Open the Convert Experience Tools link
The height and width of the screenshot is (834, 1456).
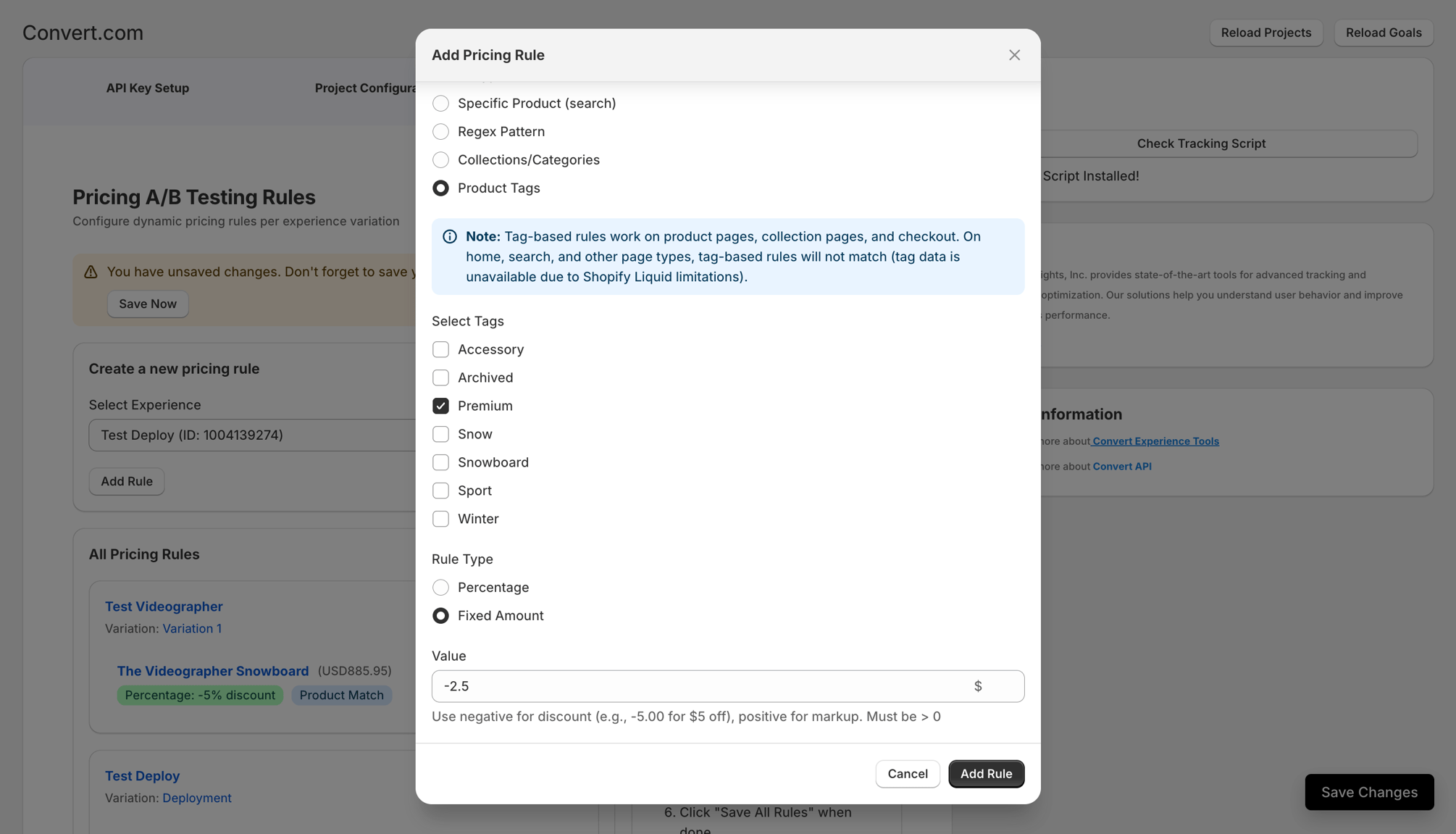[x=1155, y=441]
